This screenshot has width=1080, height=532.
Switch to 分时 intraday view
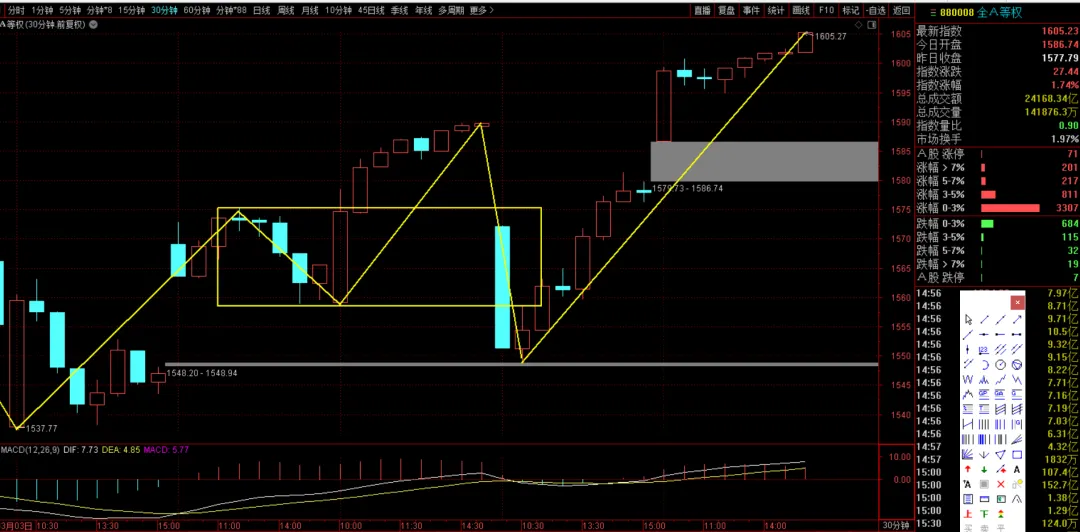tap(17, 10)
